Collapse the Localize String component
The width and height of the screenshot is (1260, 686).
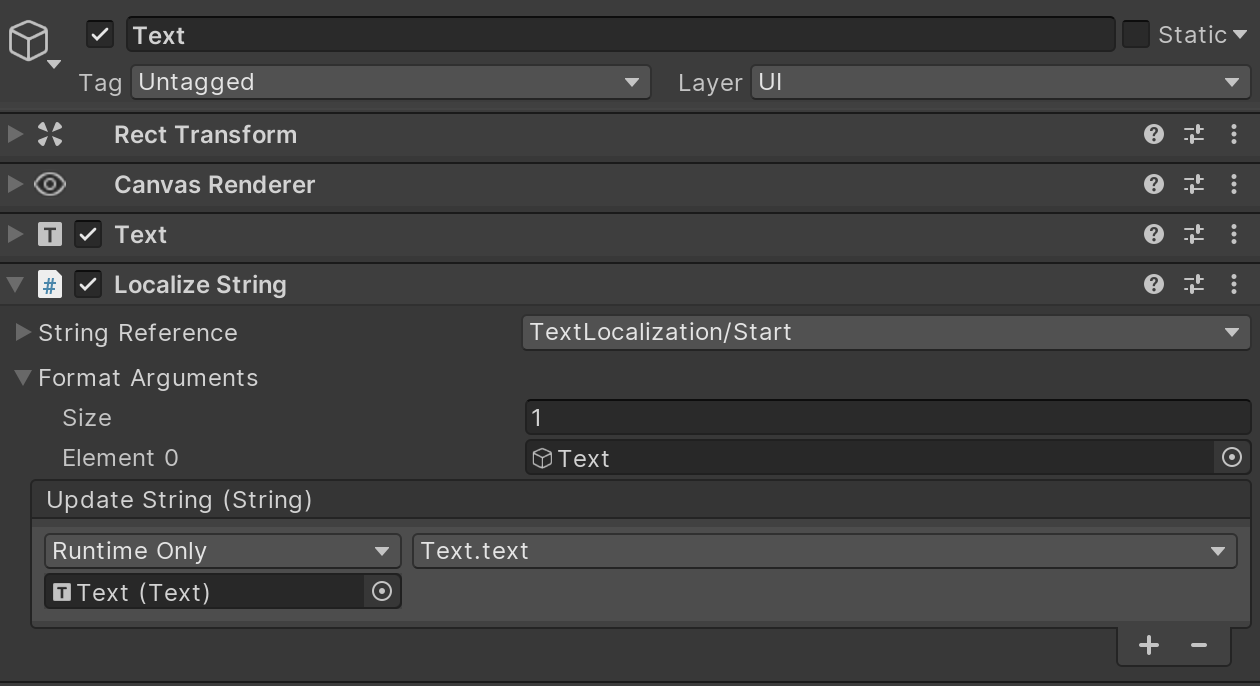(15, 284)
